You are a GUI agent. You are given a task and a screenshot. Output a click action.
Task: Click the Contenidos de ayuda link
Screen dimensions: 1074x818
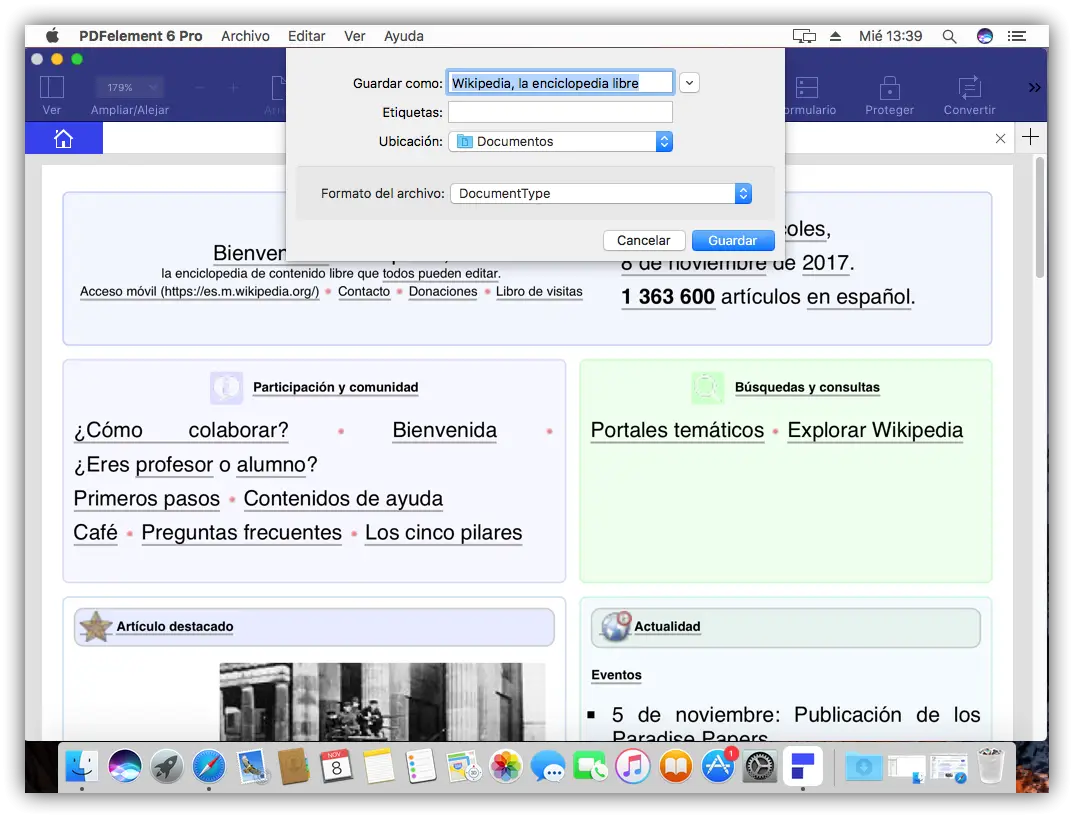click(x=343, y=499)
